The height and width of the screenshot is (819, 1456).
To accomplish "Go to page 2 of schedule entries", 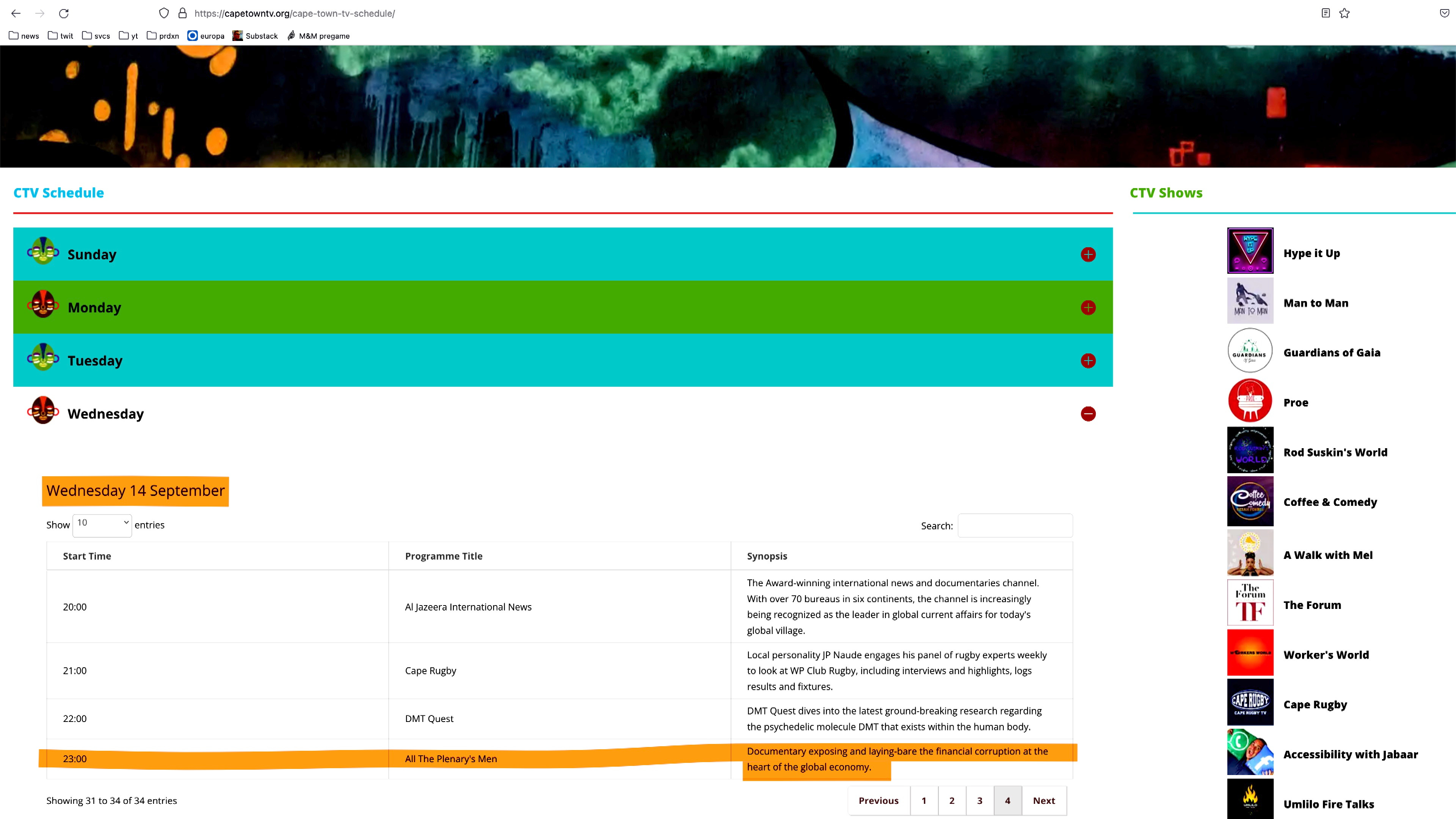I will point(952,800).
